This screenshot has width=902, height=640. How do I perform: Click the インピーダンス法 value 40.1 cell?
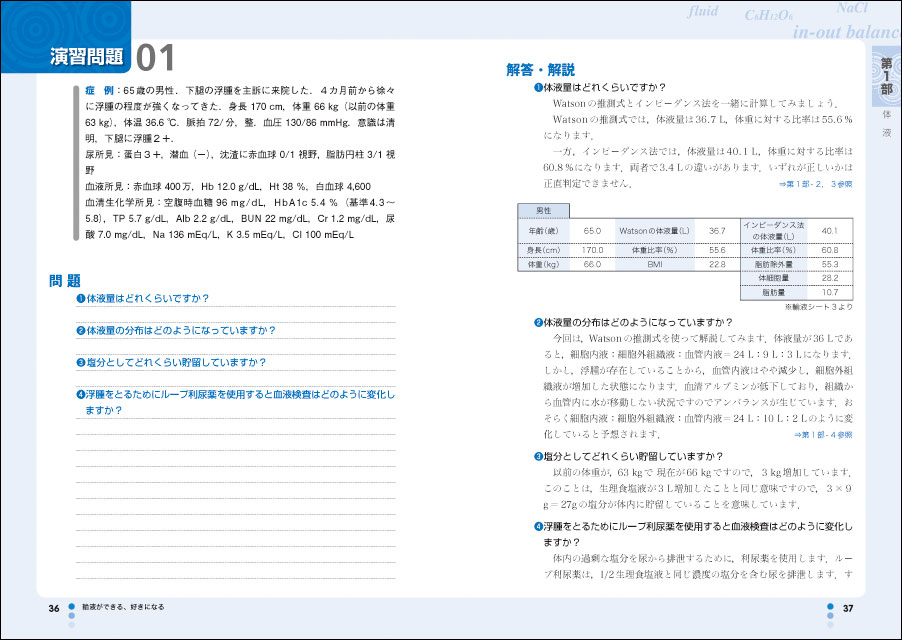tap(829, 230)
